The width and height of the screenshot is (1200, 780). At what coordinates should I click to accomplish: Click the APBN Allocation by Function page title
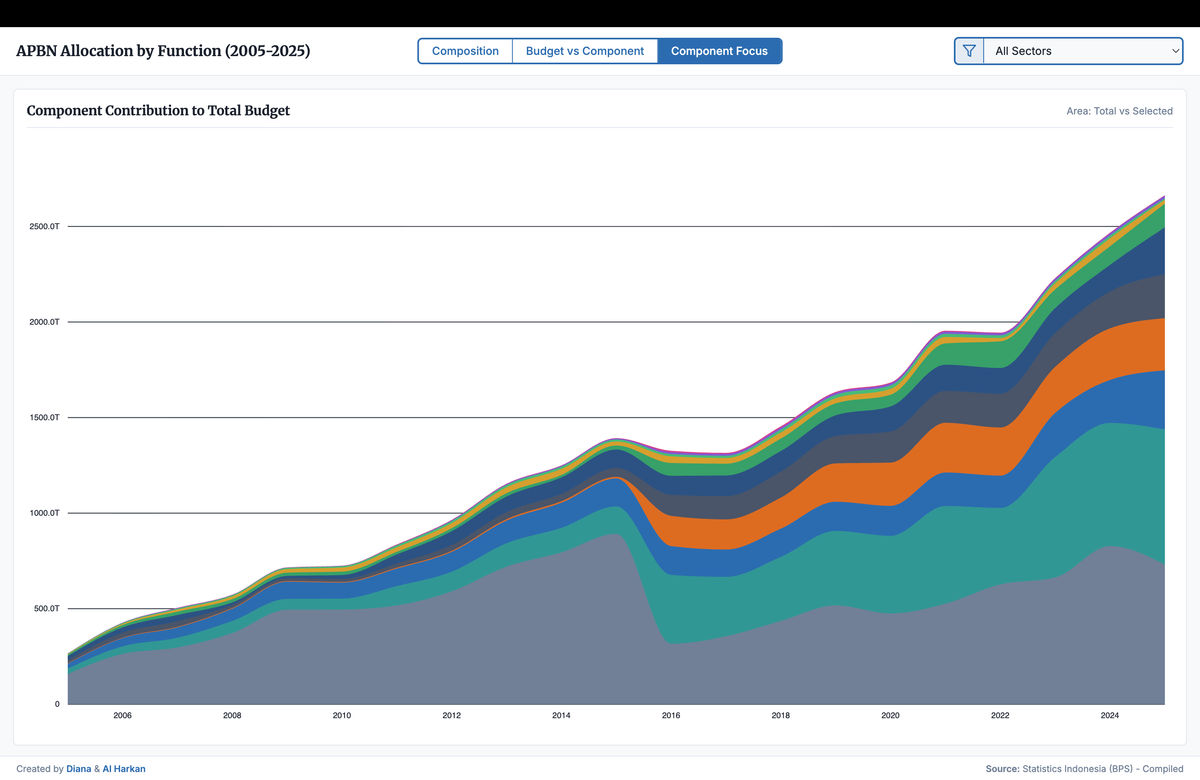163,51
